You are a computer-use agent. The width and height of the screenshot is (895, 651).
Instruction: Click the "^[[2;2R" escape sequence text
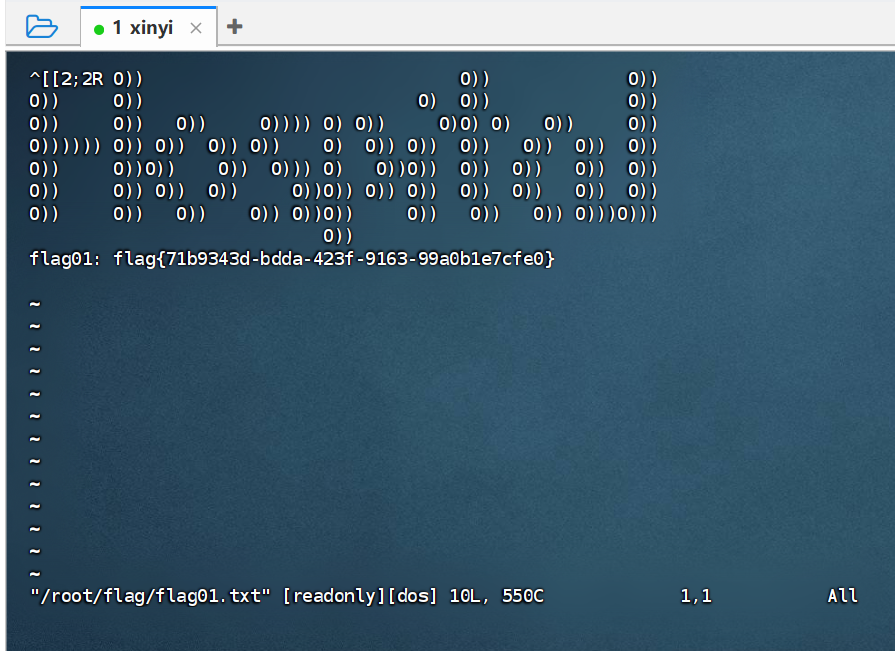(67, 78)
